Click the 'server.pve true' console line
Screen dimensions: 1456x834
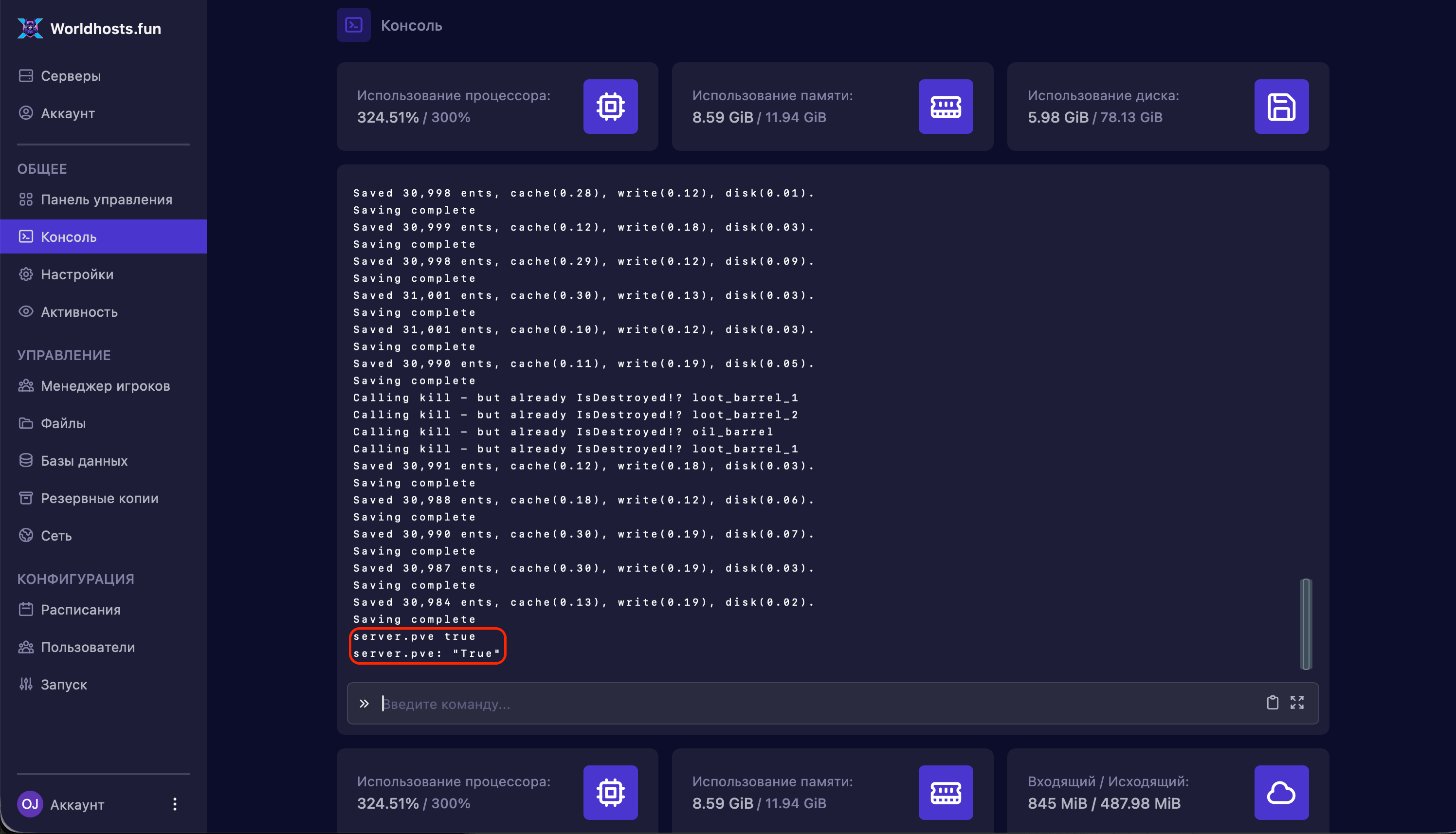coord(415,636)
